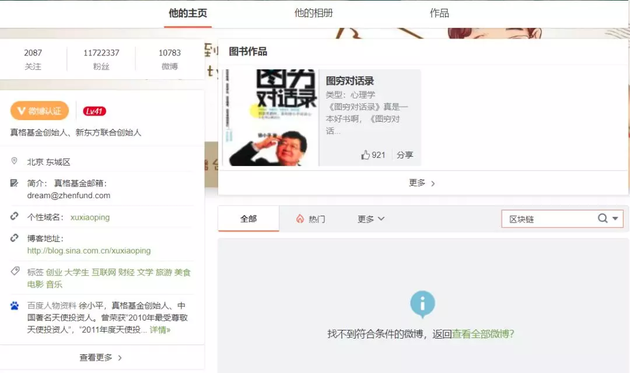Open the xuxiaoping personal domain link
Image resolution: width=630 pixels, height=373 pixels.
click(x=90, y=217)
